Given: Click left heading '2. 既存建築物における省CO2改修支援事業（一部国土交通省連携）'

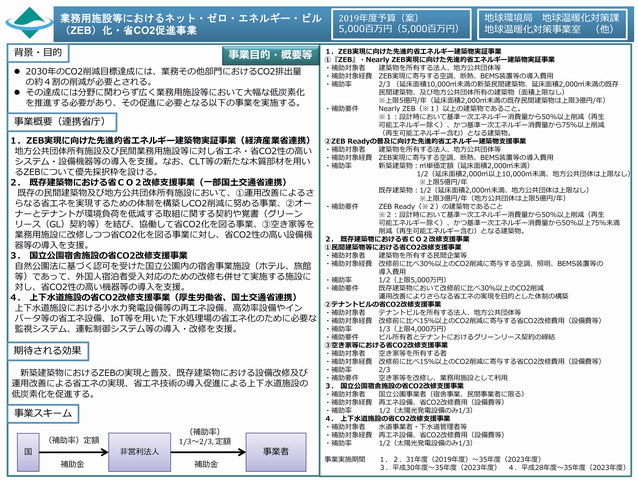Looking at the screenshot, I should [149, 182].
